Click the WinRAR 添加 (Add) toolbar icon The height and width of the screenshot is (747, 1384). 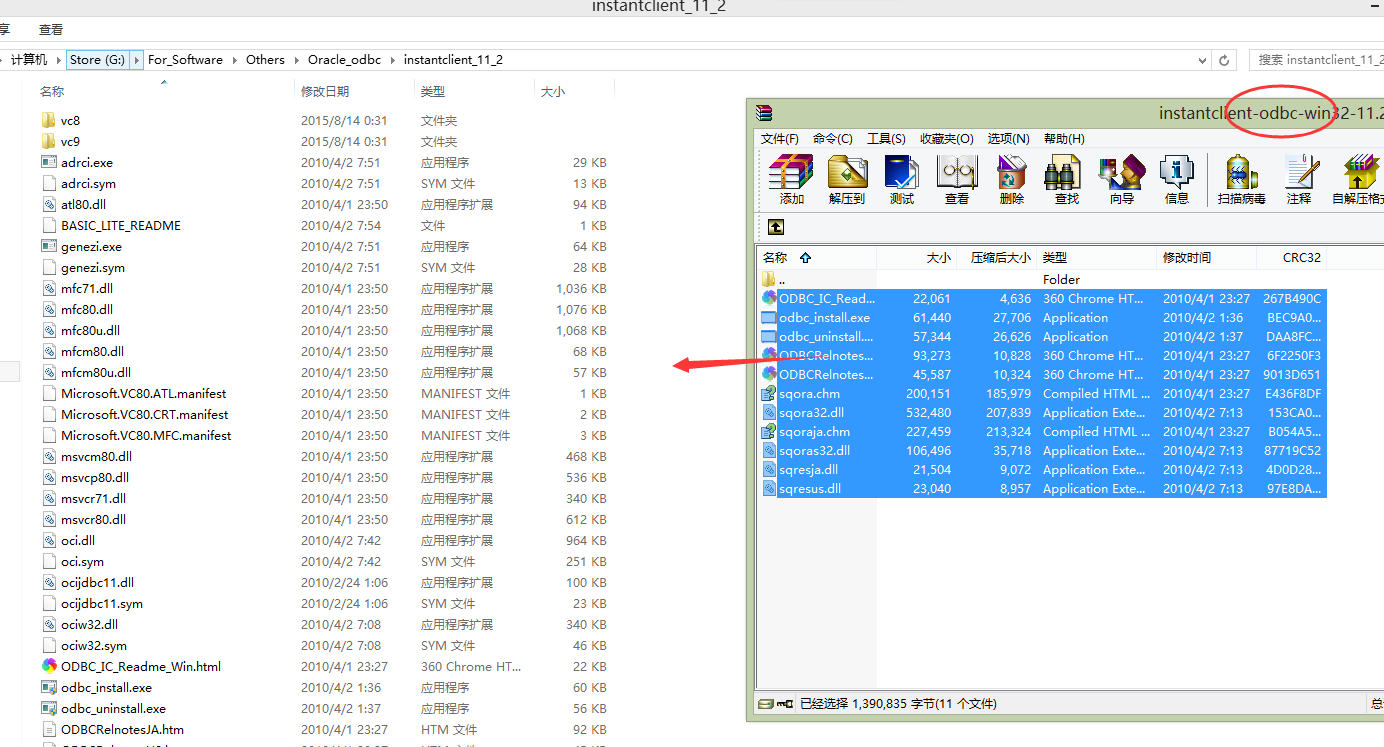pos(791,172)
